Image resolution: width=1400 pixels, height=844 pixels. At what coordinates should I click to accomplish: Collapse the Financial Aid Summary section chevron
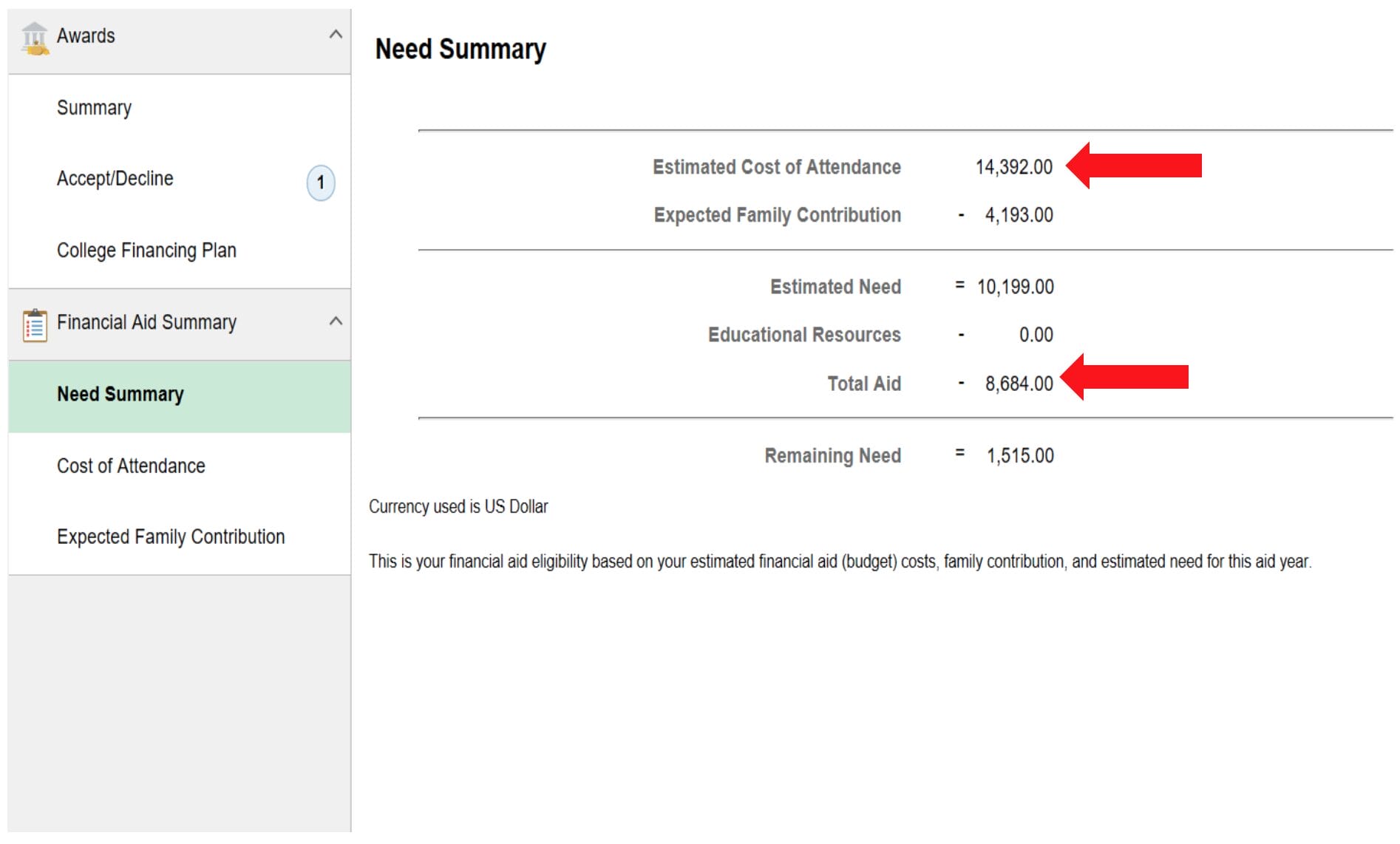(x=336, y=321)
